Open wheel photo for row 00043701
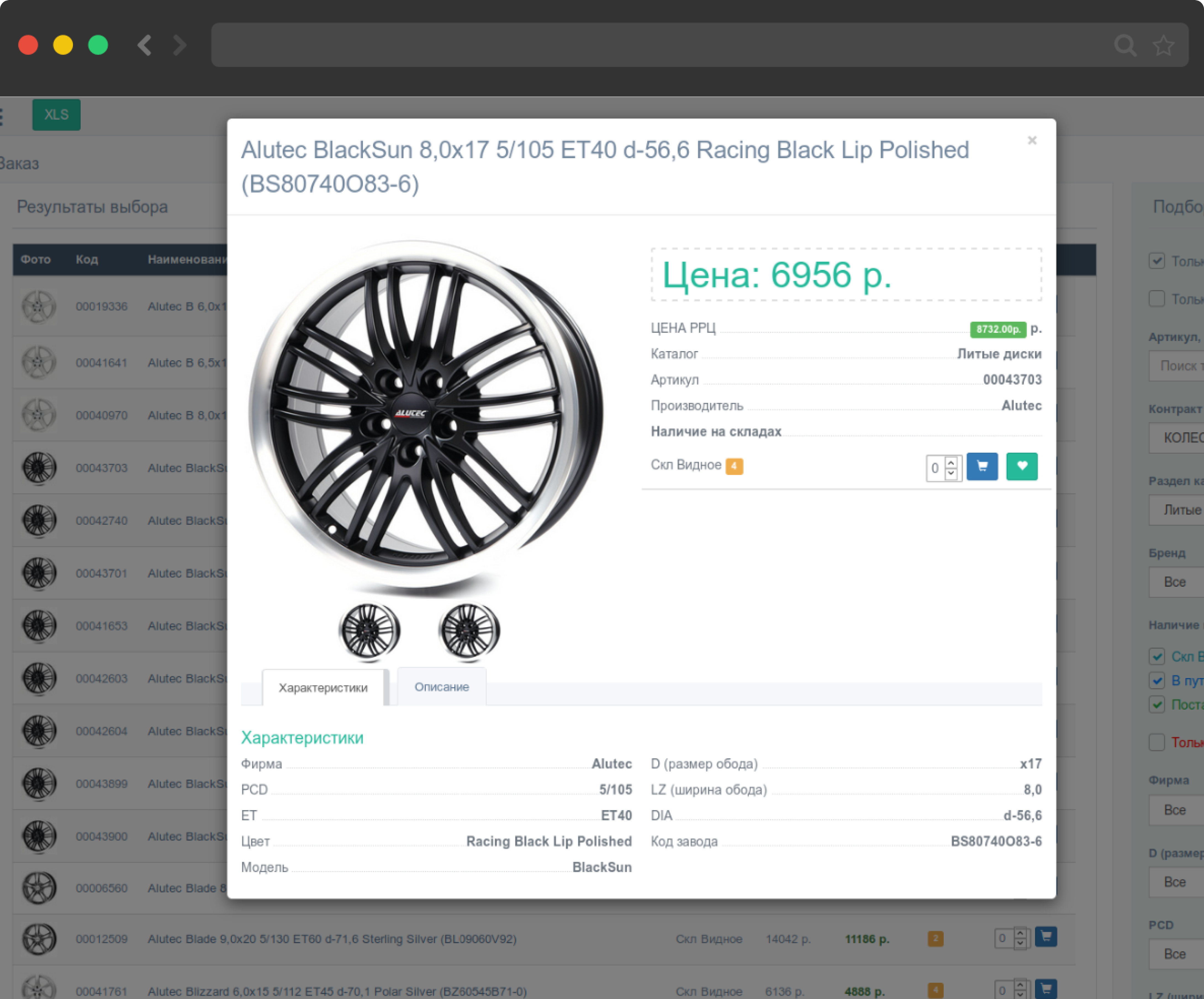1204x999 pixels. point(39,573)
